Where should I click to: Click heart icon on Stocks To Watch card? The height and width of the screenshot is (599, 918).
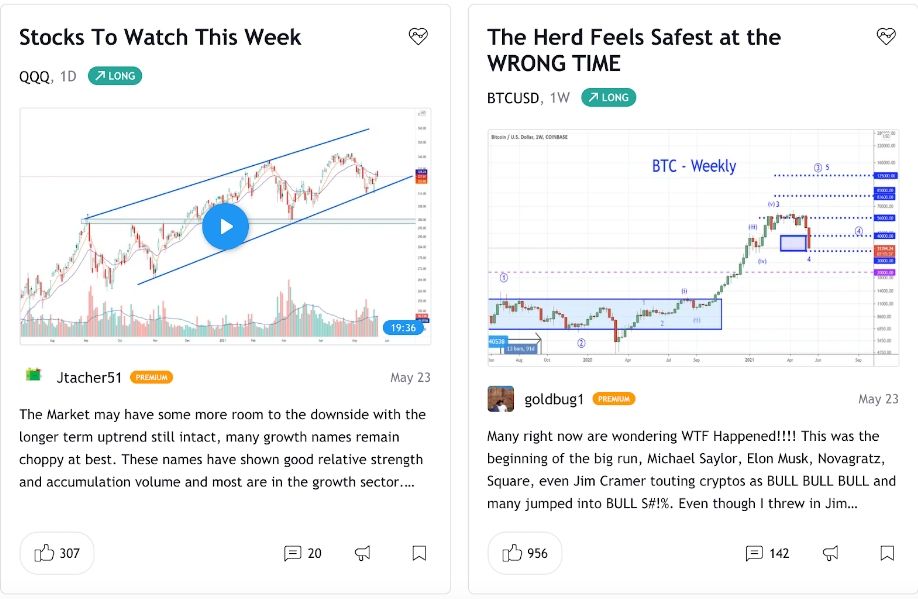418,37
